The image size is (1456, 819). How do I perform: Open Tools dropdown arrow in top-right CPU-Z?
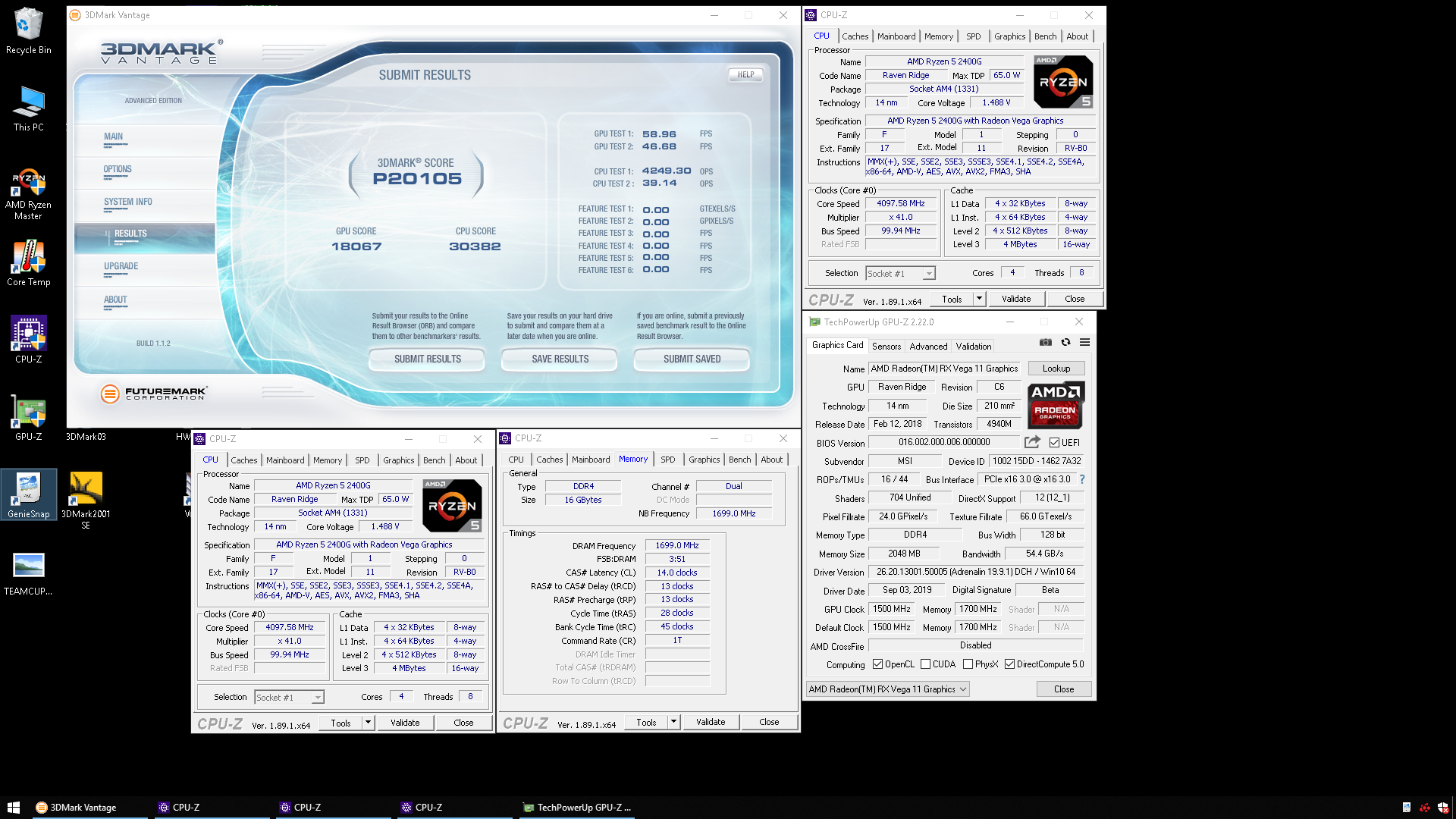tap(979, 299)
